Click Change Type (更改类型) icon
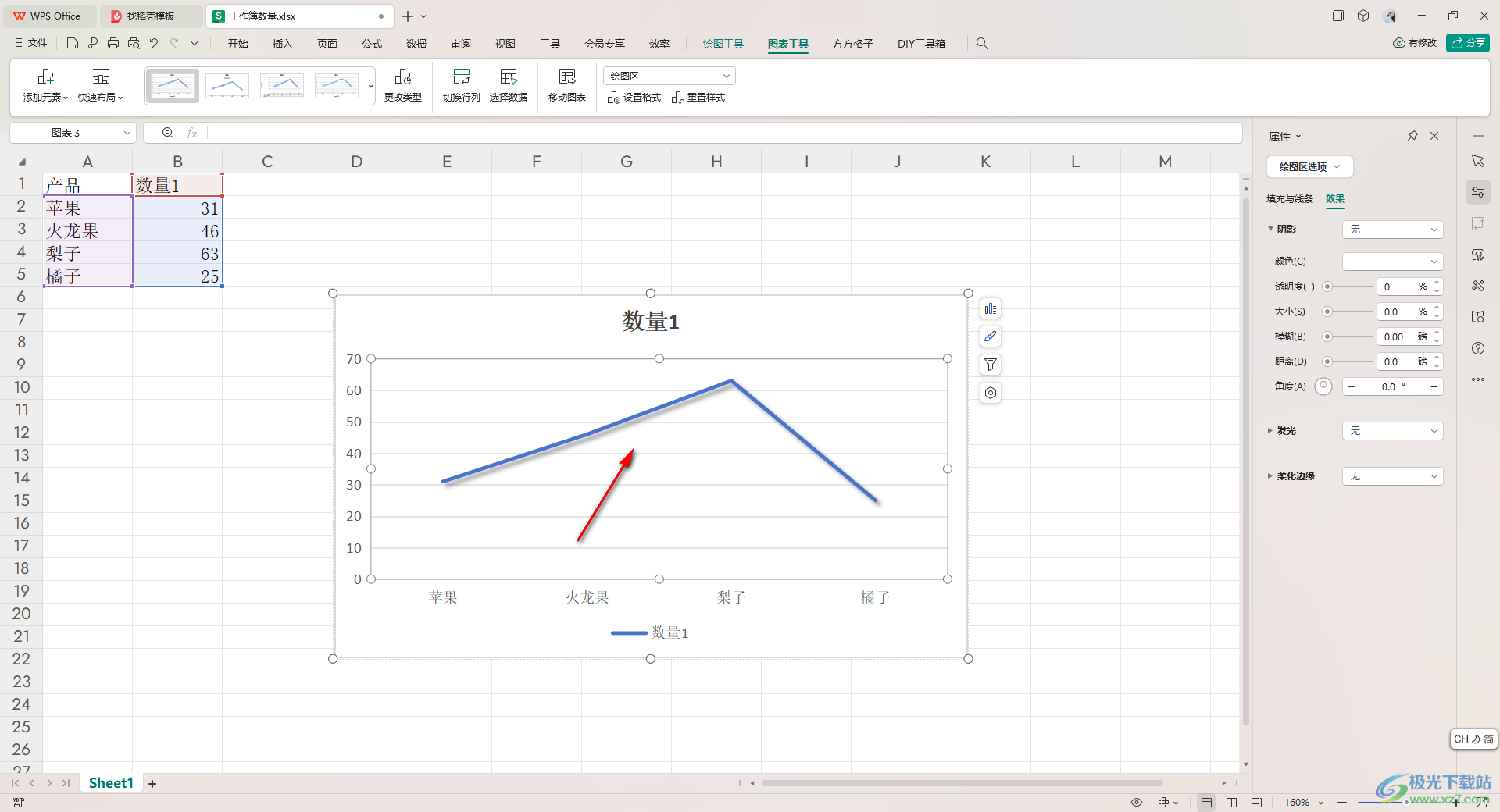This screenshot has height=812, width=1500. (403, 86)
